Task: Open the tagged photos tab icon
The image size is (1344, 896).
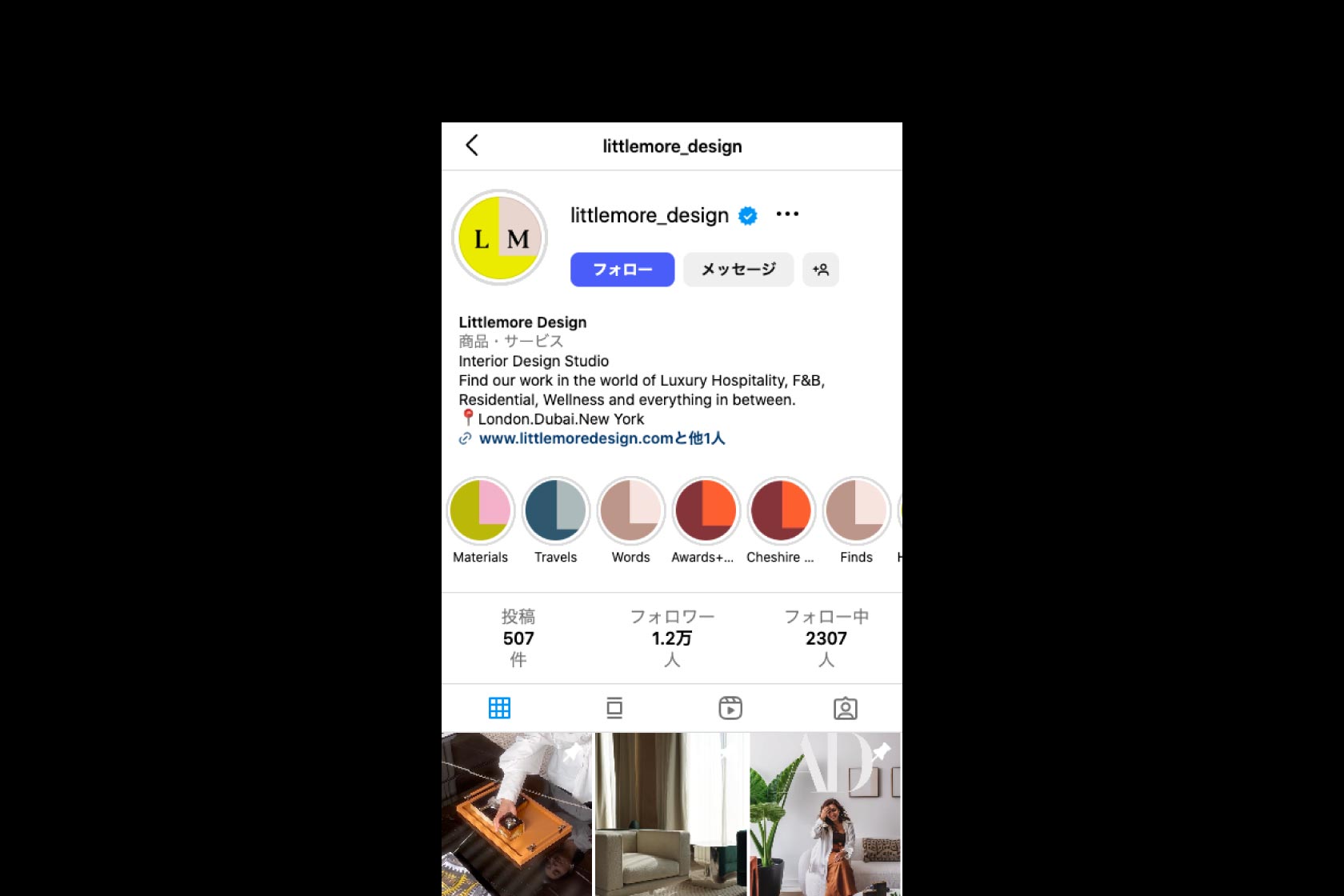Action: pos(845,708)
